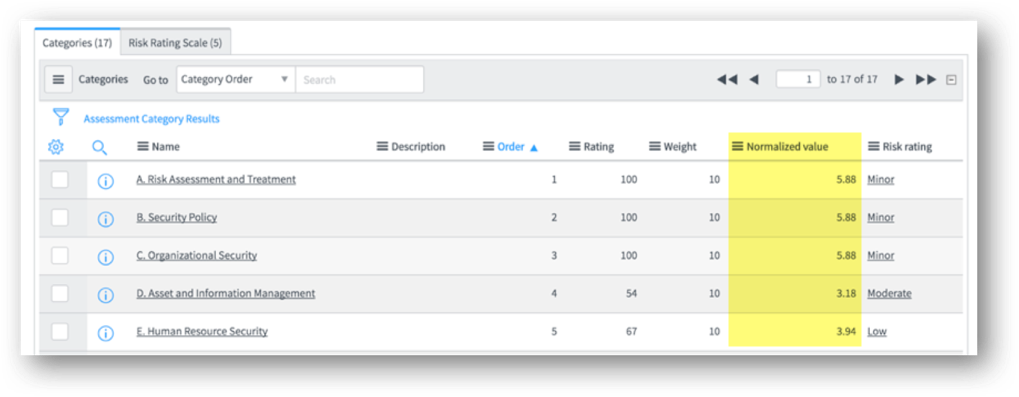
Task: Check the Human Resource Security row
Action: (x=60, y=331)
